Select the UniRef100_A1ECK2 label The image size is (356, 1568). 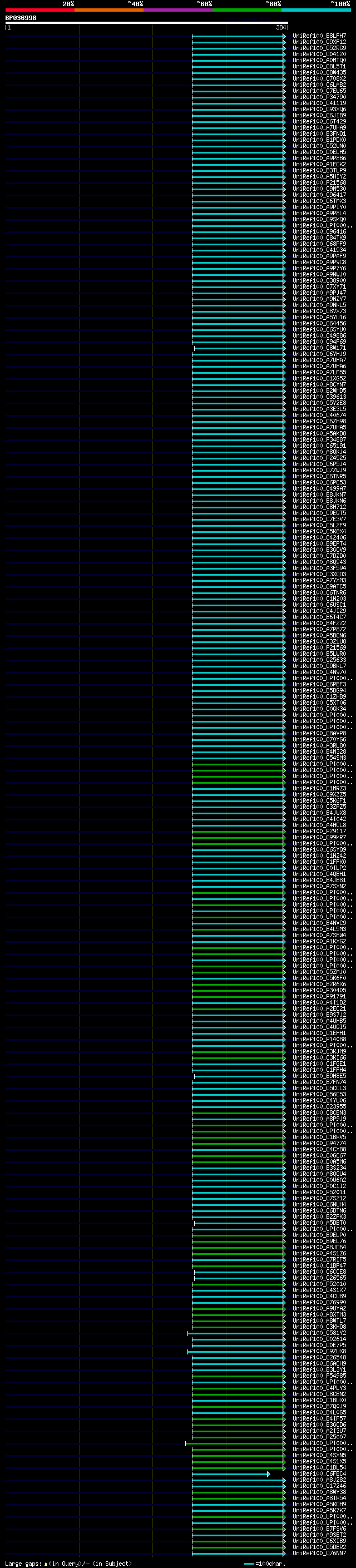coord(319,164)
